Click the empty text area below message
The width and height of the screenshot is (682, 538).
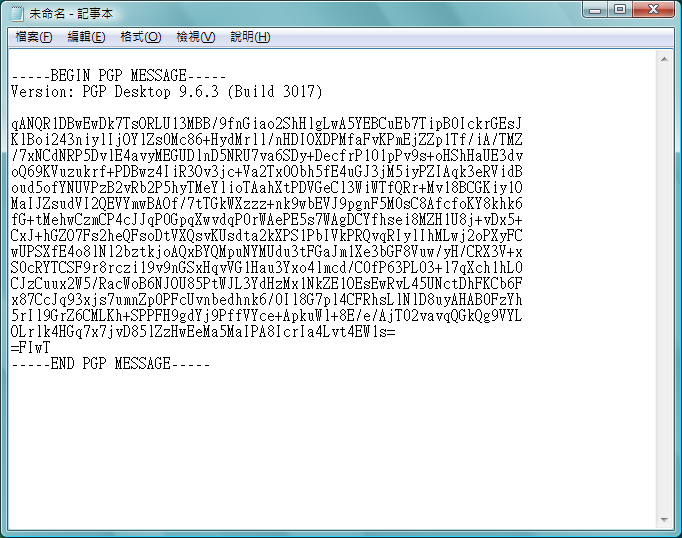[x=331, y=448]
